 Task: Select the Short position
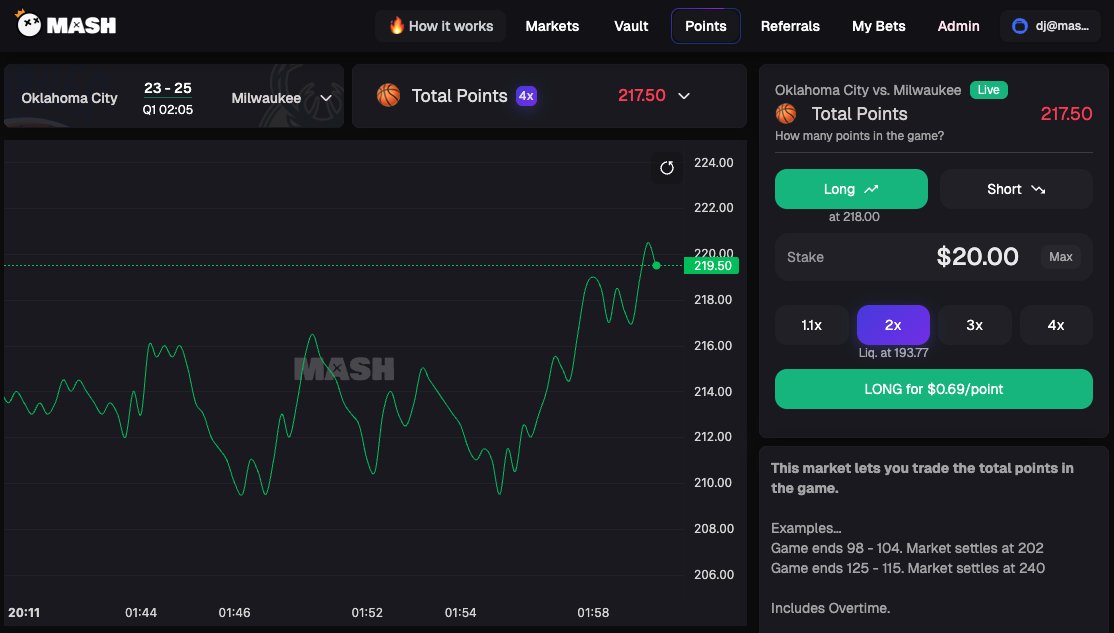(x=1016, y=189)
